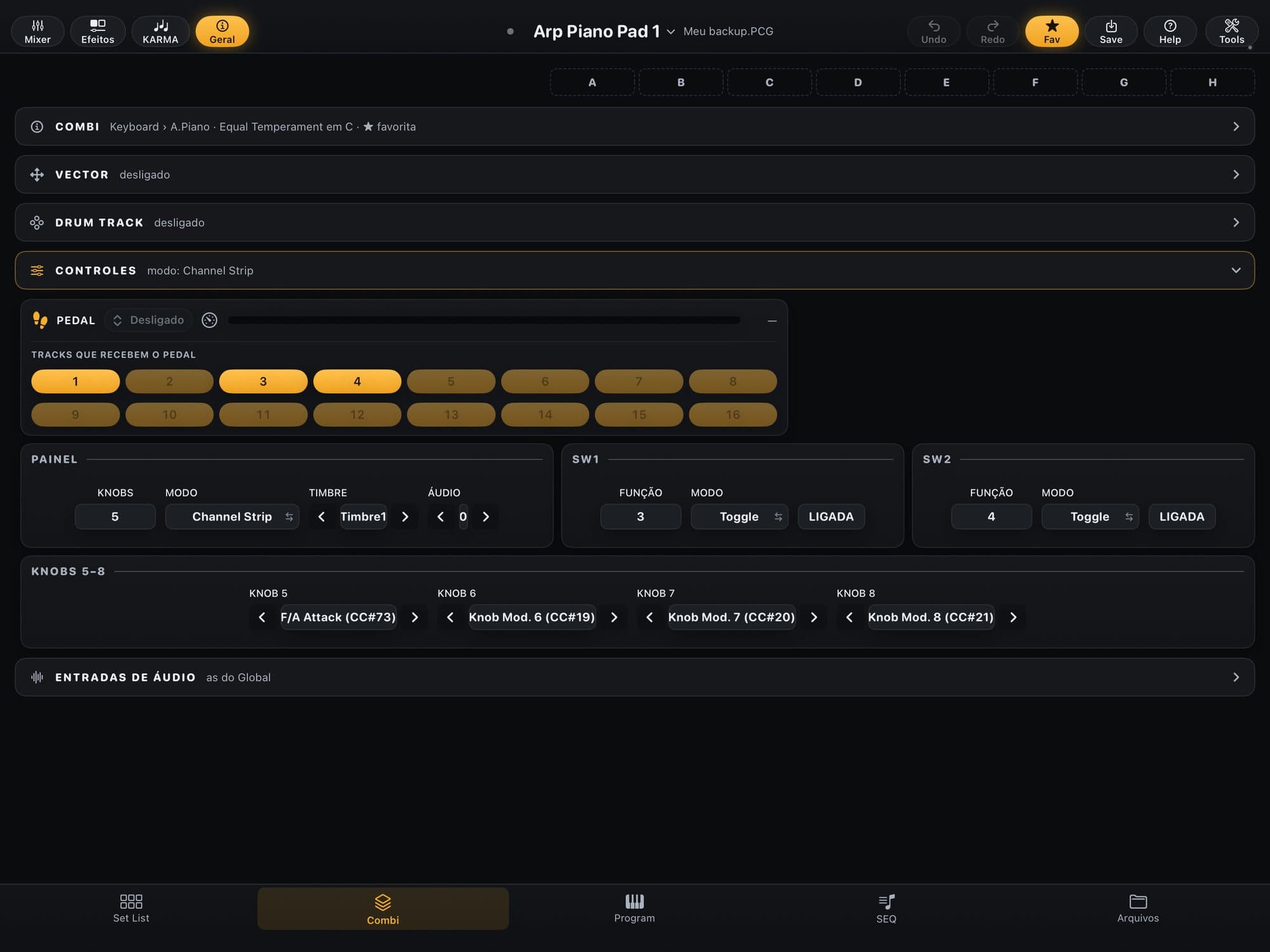This screenshot has height=952, width=1270.
Task: Click the DRUM TRACK icon
Action: (x=37, y=223)
